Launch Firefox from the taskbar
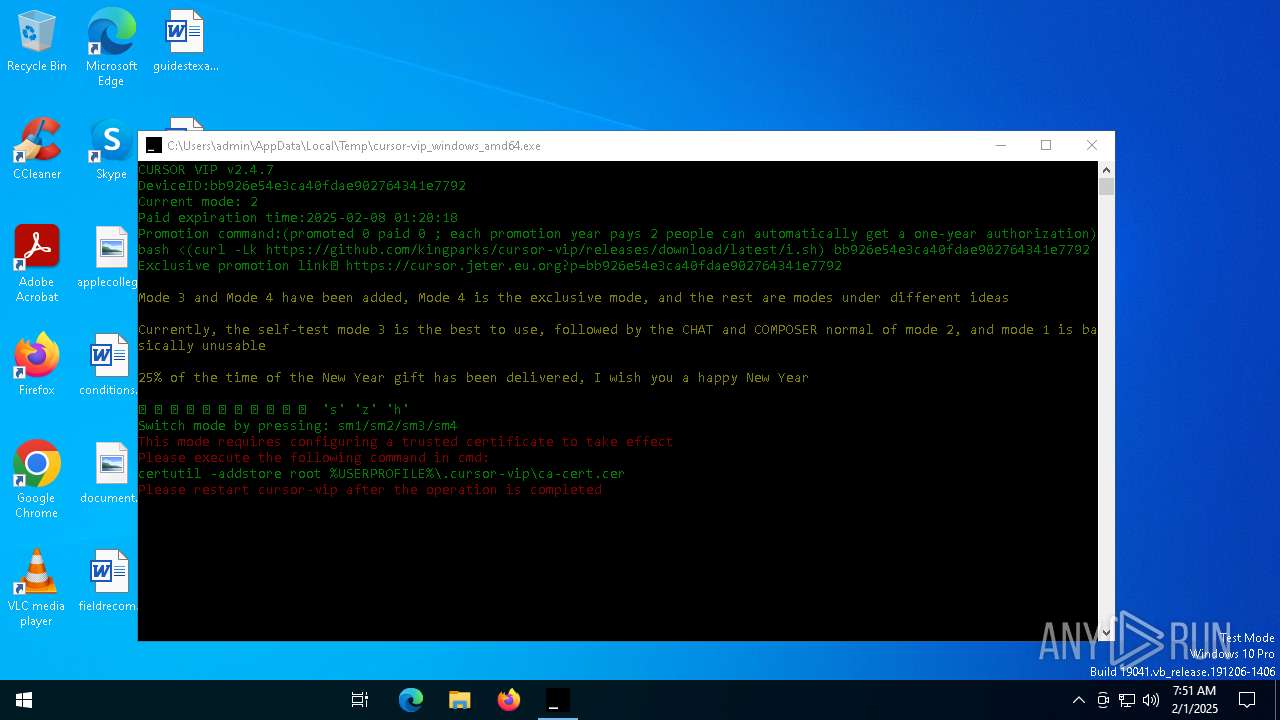This screenshot has height=720, width=1280. pos(509,700)
